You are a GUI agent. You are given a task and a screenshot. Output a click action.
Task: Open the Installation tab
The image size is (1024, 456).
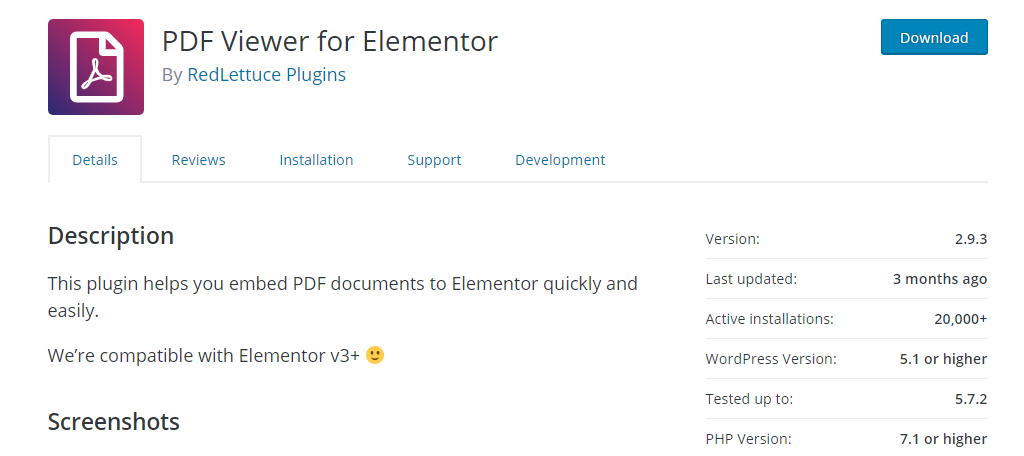[x=316, y=159]
